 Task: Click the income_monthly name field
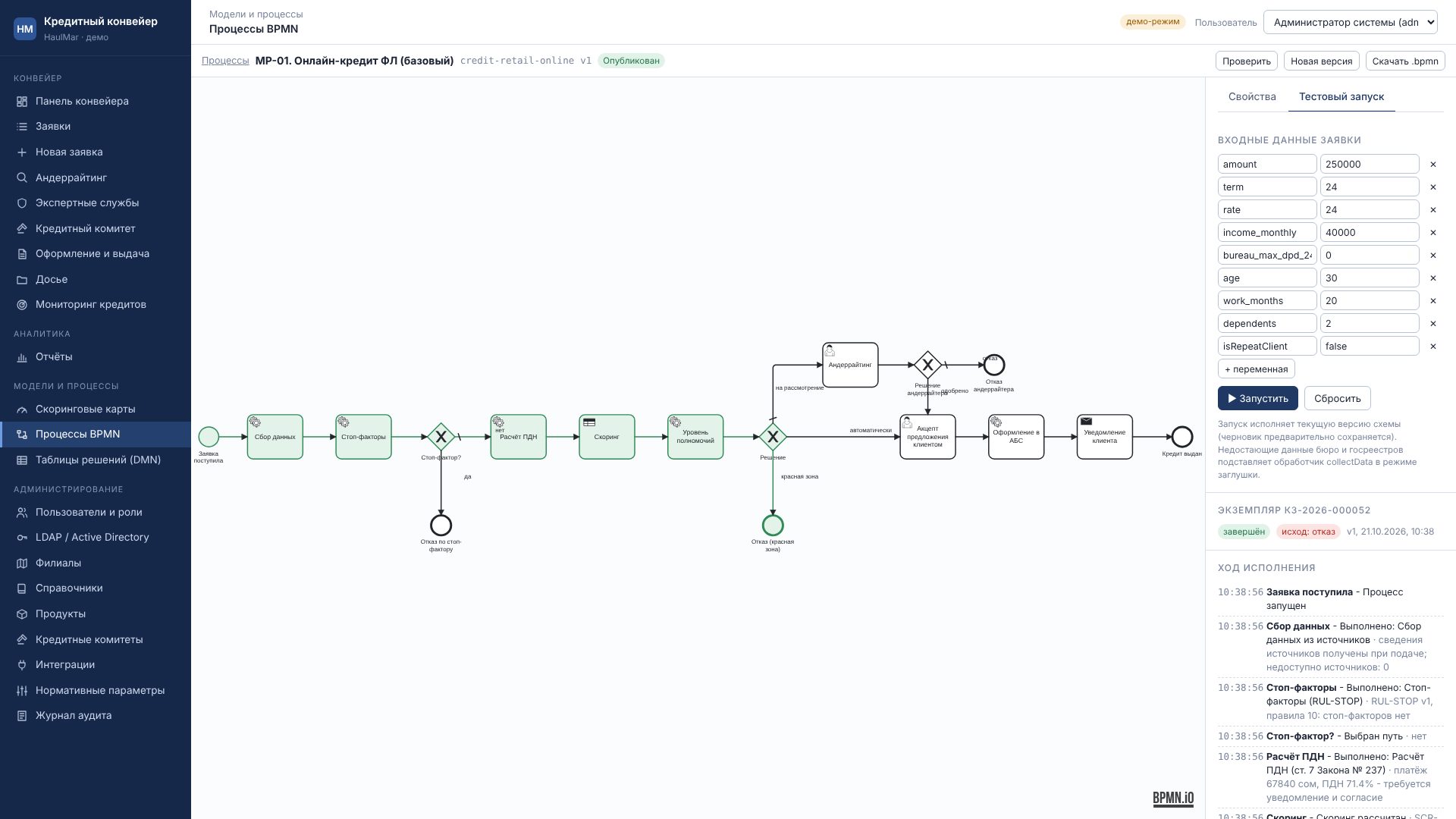click(1267, 233)
